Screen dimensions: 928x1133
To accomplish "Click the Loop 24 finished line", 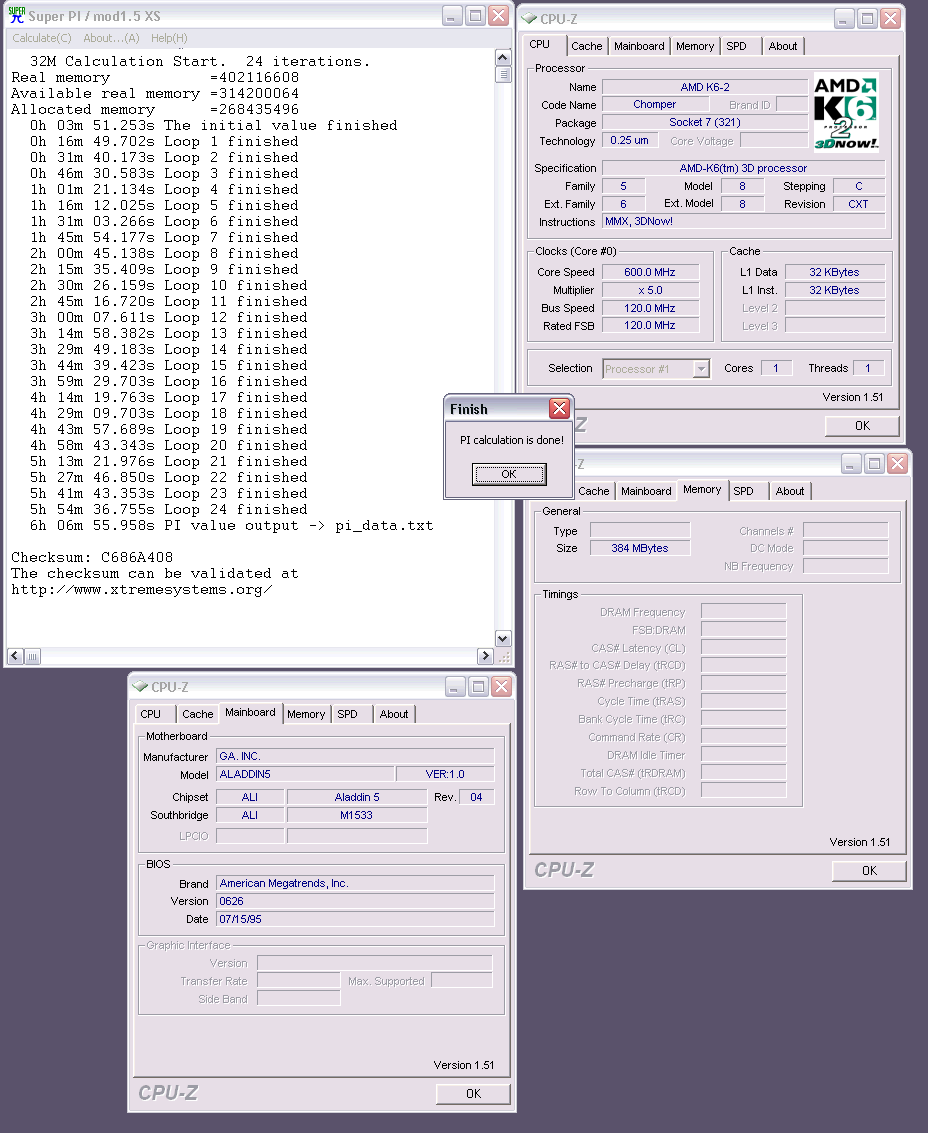I will point(168,509).
